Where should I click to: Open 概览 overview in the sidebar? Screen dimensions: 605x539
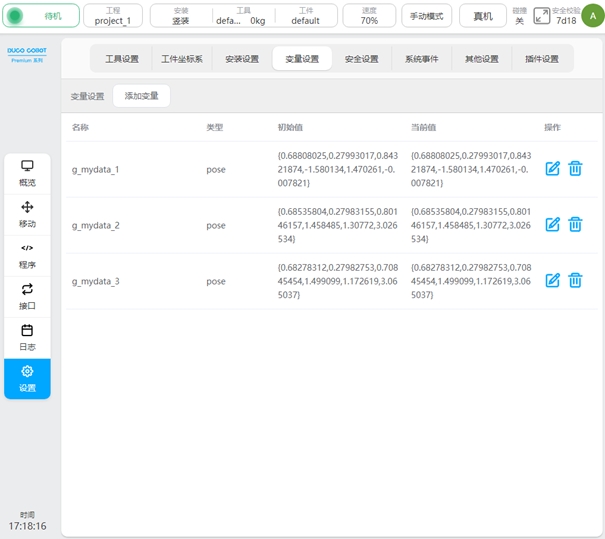(27, 173)
